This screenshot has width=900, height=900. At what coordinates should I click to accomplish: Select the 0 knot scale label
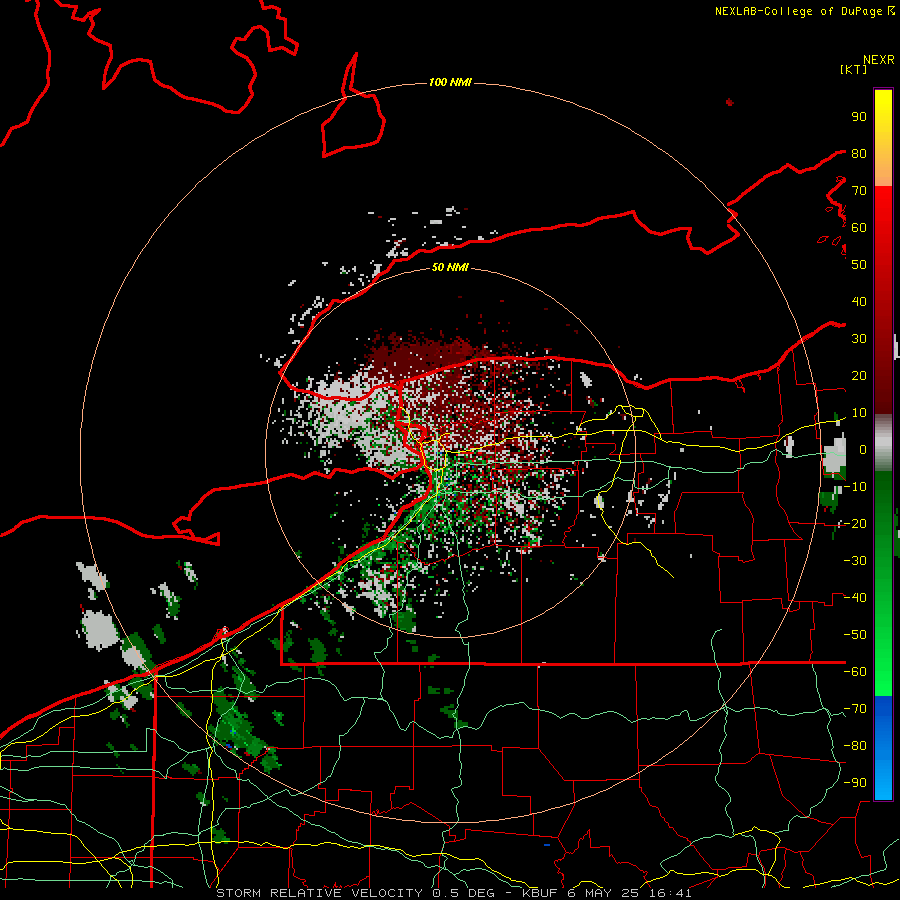863,450
